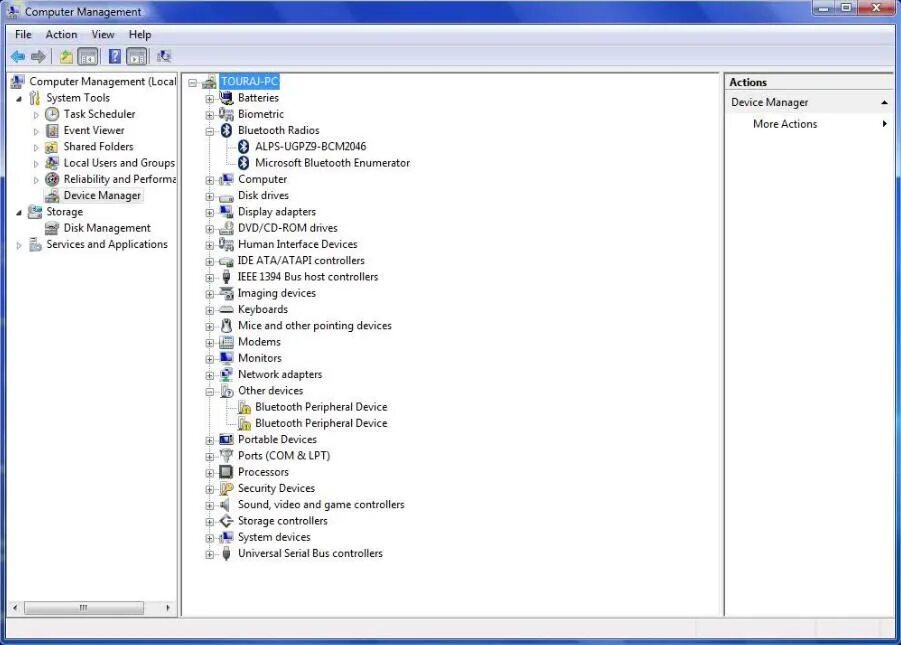This screenshot has width=901, height=645.
Task: Click Device Manager in the Actions pane
Action: (769, 102)
